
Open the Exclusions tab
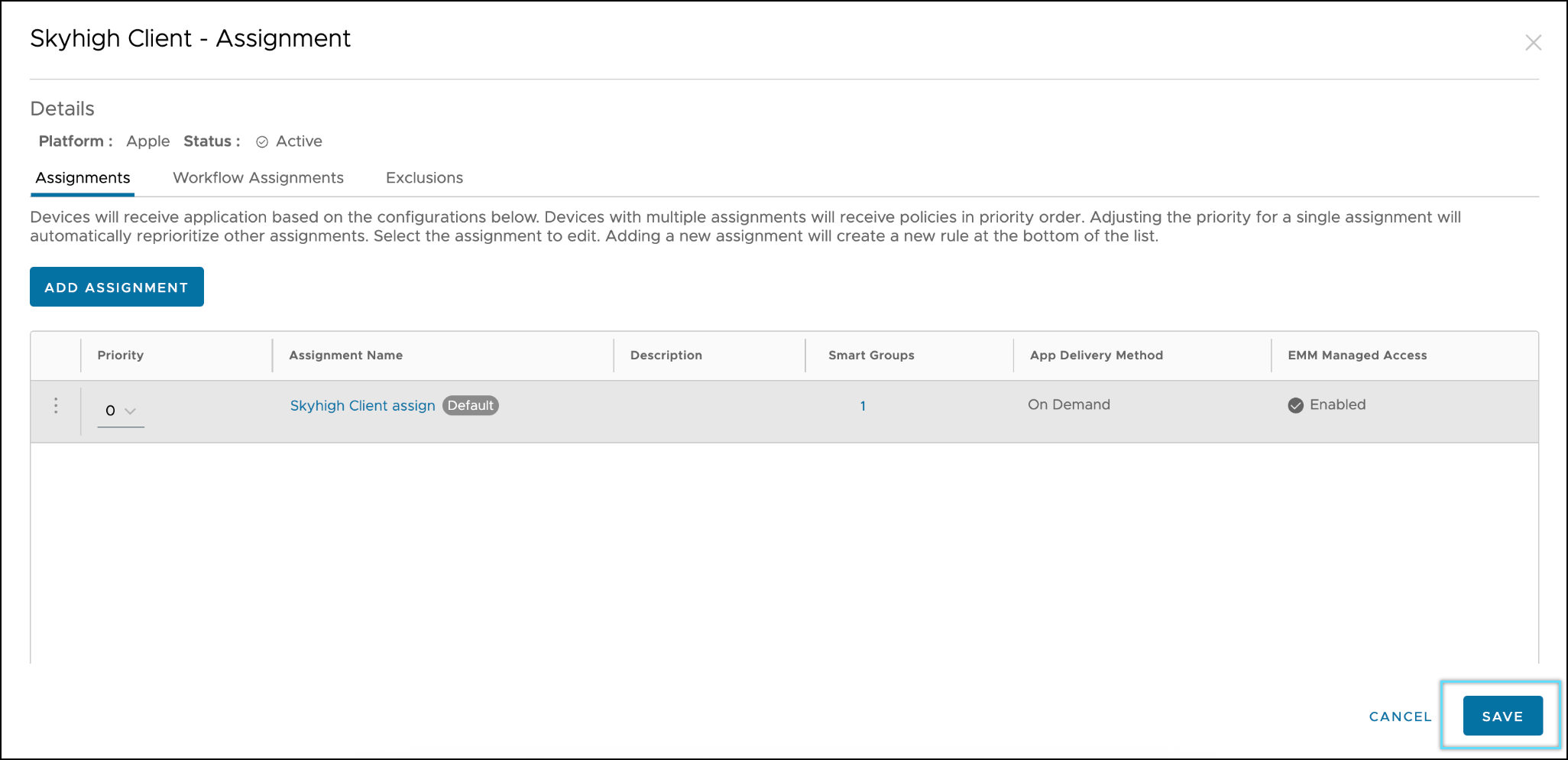(x=424, y=177)
